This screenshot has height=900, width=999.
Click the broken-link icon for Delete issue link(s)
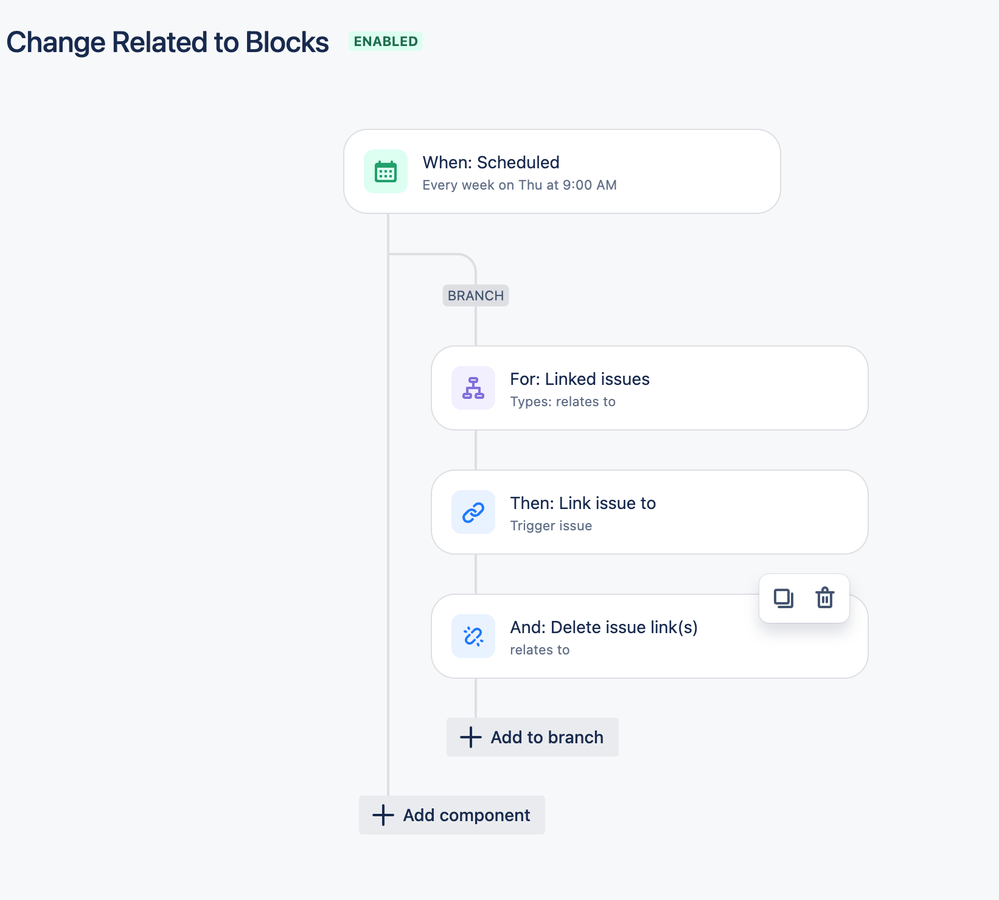click(473, 636)
